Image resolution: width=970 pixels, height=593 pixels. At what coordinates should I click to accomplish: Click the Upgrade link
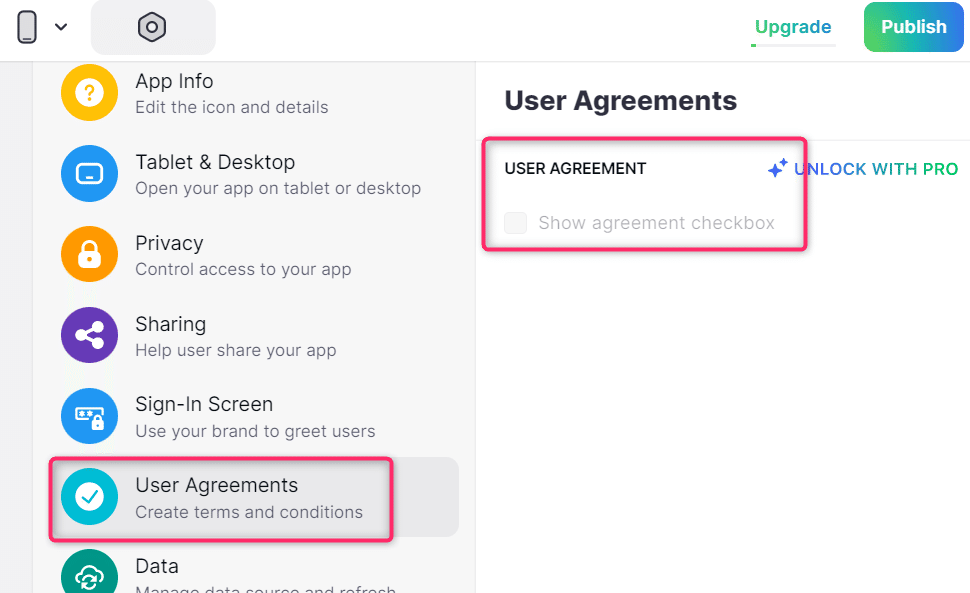[x=793, y=27]
